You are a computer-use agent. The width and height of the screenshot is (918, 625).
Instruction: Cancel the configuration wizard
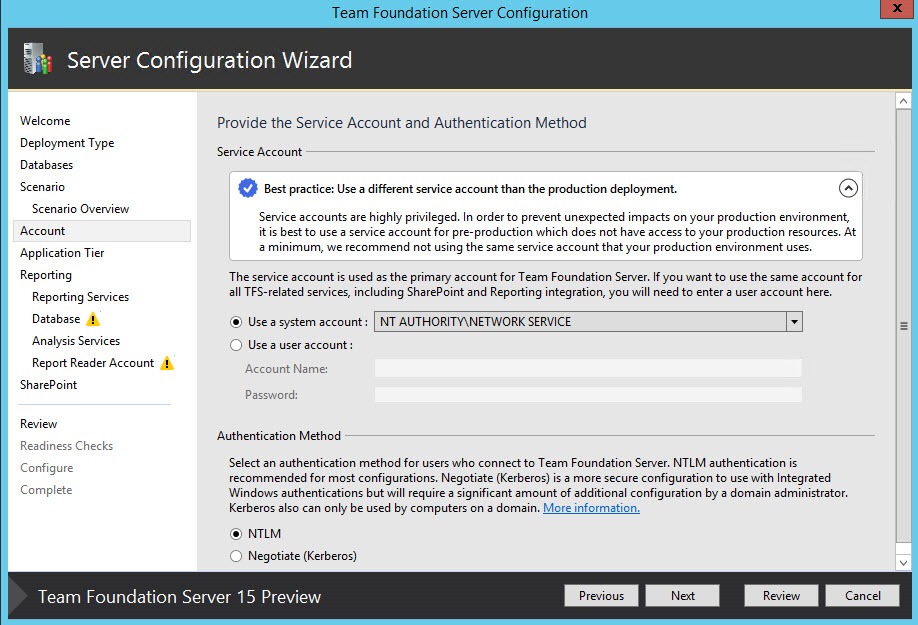click(862, 596)
